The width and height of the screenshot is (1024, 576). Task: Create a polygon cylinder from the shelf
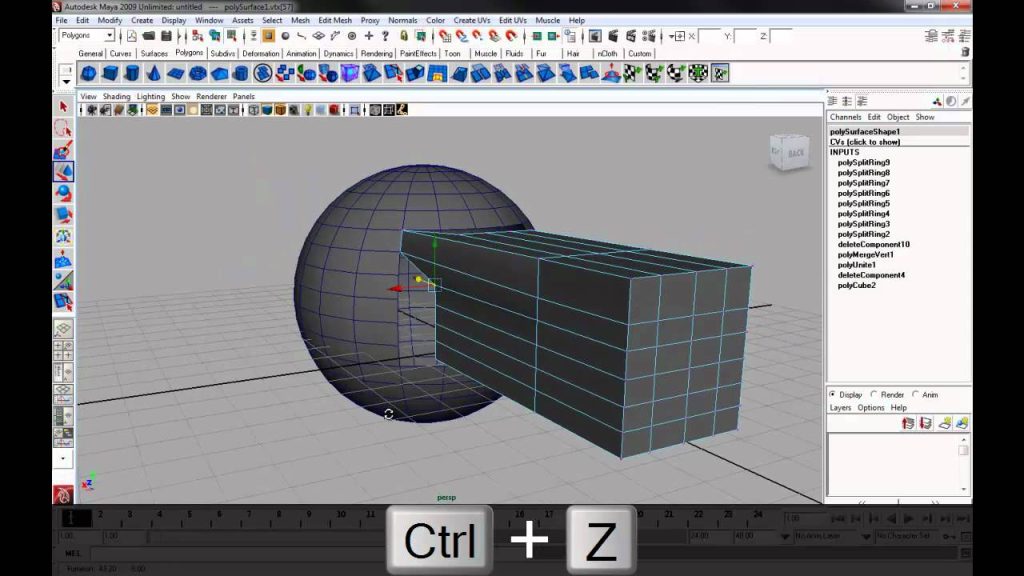[132, 73]
